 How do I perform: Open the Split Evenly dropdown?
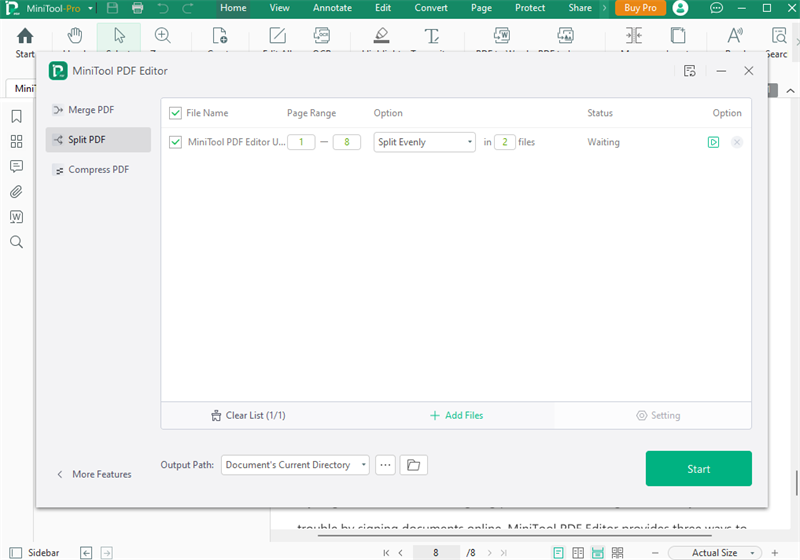pos(424,142)
